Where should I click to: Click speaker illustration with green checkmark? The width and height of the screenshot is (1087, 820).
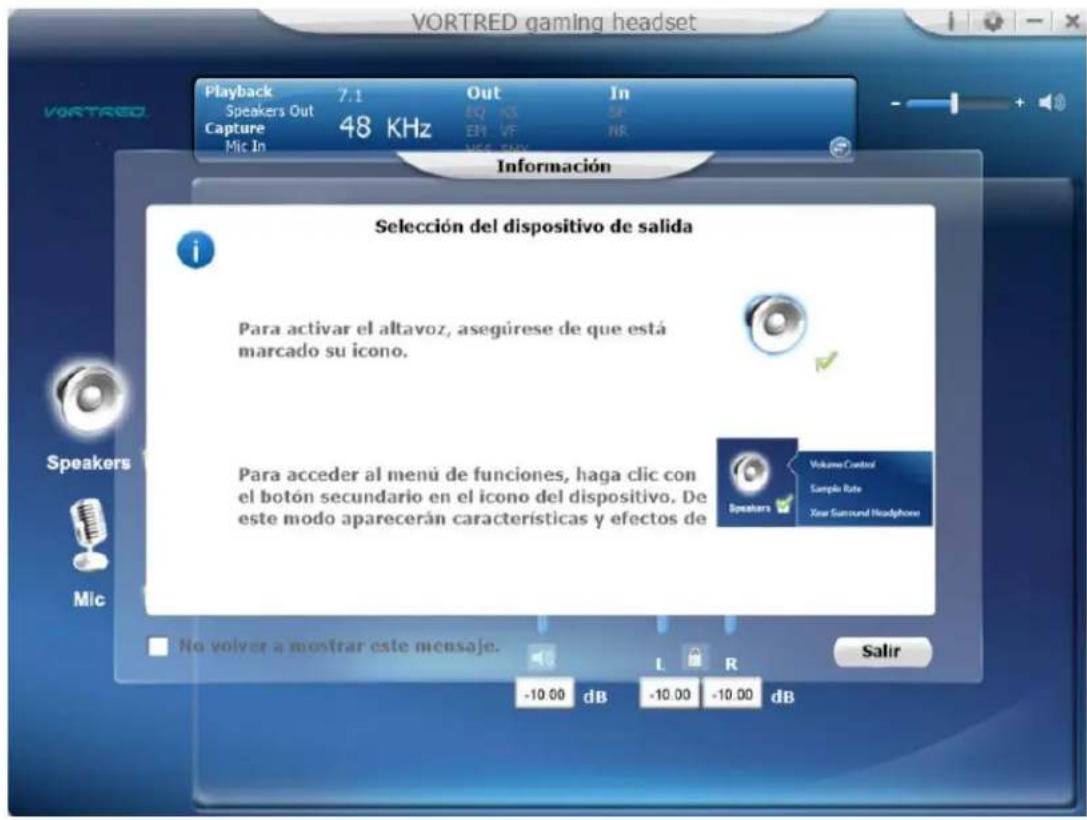(x=789, y=333)
